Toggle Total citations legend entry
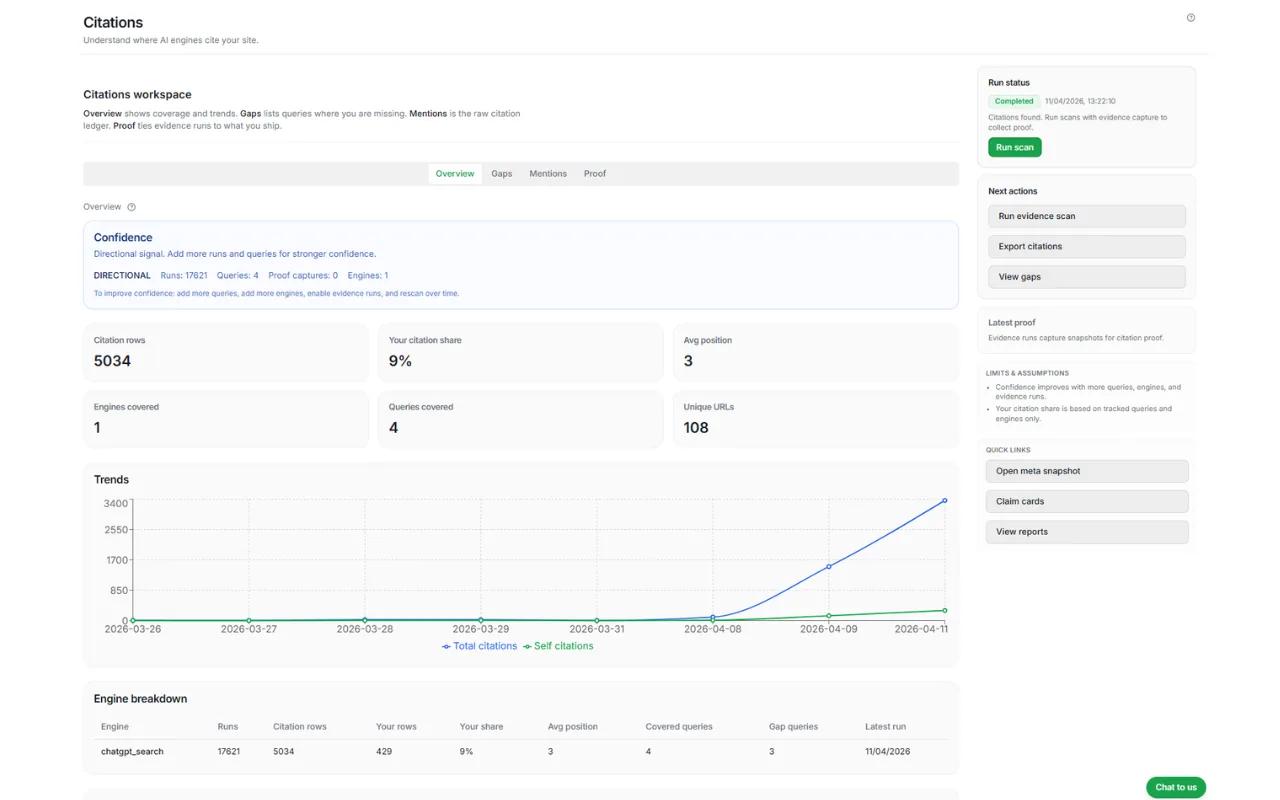1280x800 pixels. point(479,646)
